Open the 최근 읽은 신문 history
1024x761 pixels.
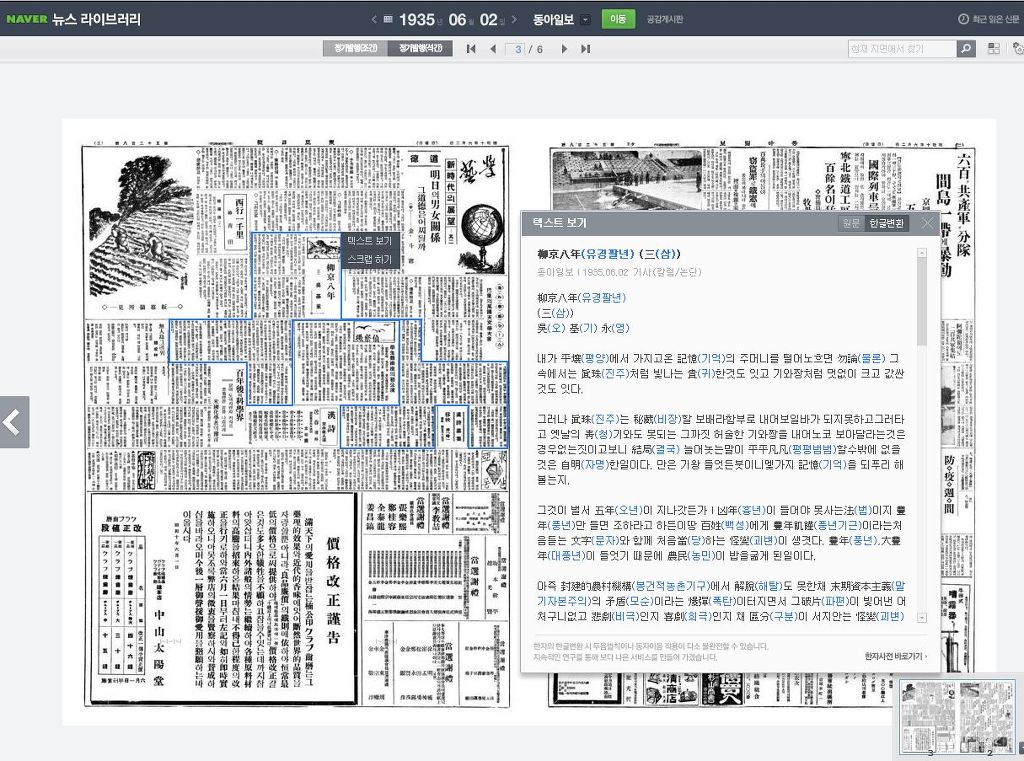pos(989,20)
